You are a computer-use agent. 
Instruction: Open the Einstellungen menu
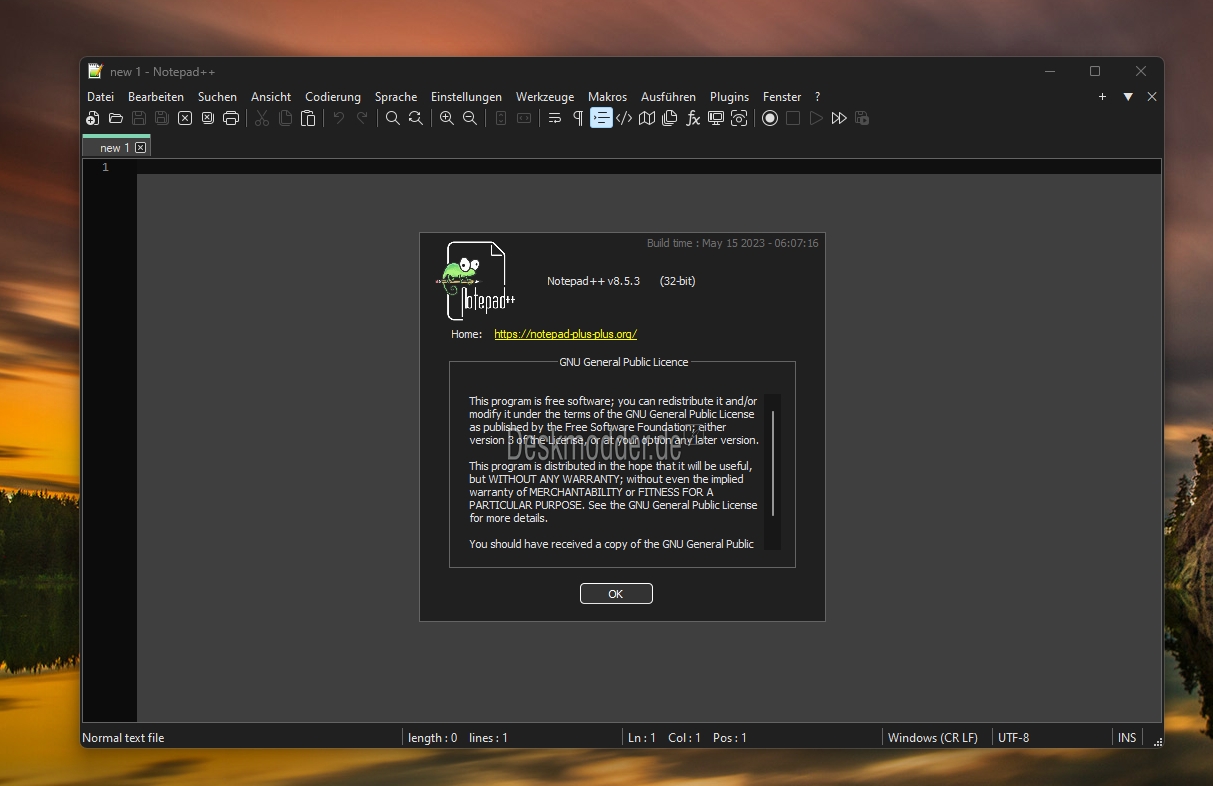click(x=466, y=97)
